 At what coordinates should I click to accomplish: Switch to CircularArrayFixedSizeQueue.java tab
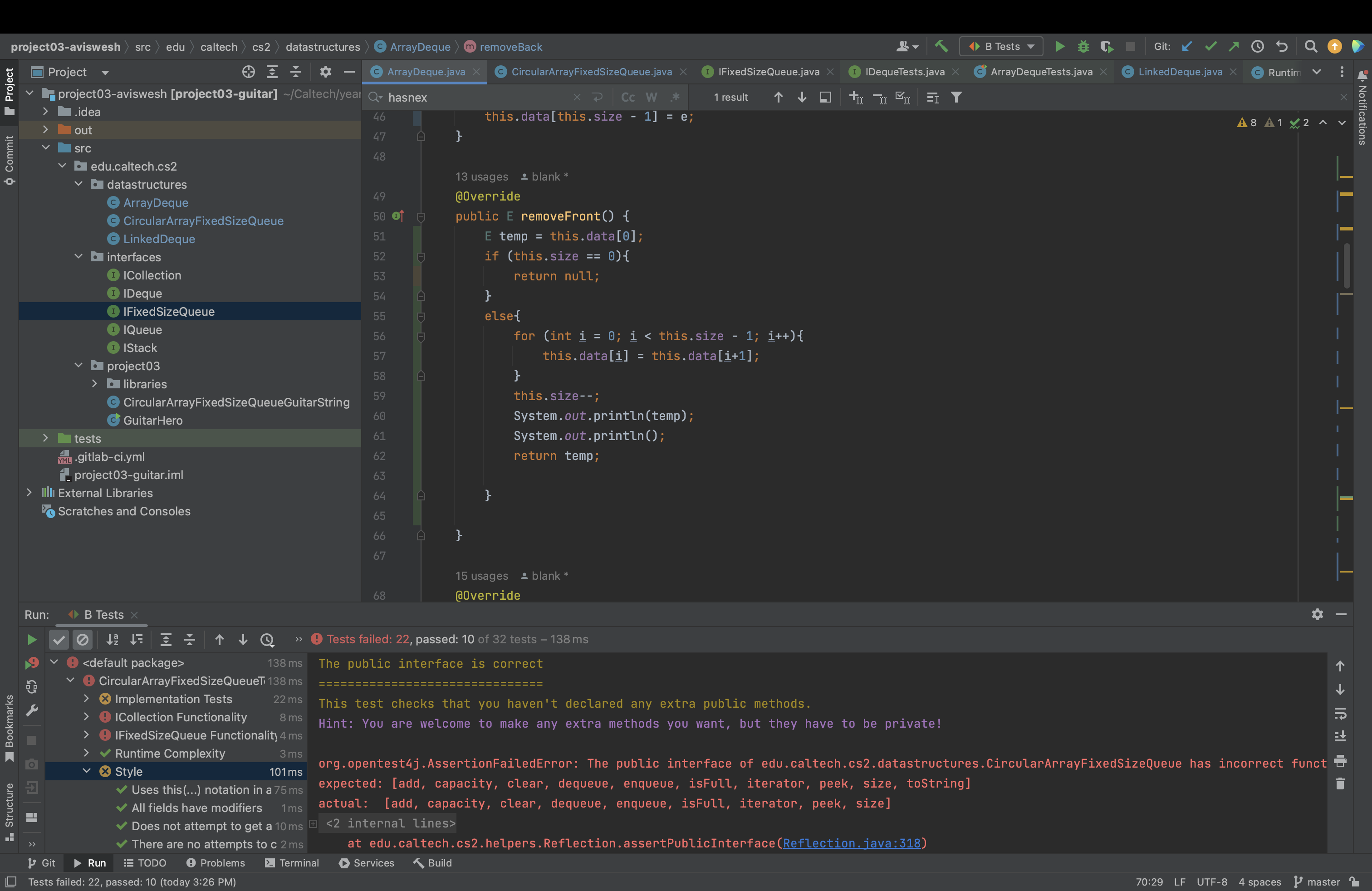click(x=591, y=72)
